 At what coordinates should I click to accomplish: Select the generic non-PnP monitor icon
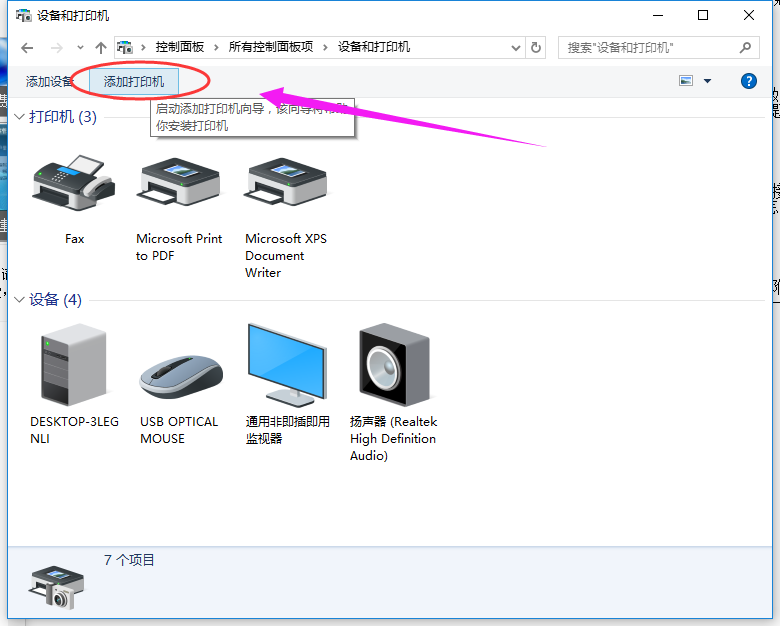pos(288,365)
